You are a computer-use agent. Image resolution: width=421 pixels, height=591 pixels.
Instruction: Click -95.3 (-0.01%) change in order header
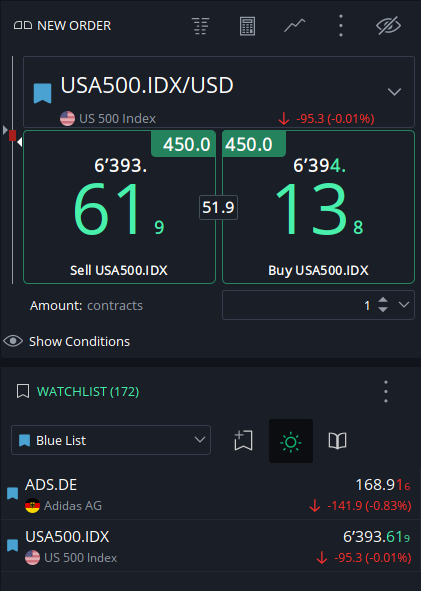pyautogui.click(x=335, y=119)
